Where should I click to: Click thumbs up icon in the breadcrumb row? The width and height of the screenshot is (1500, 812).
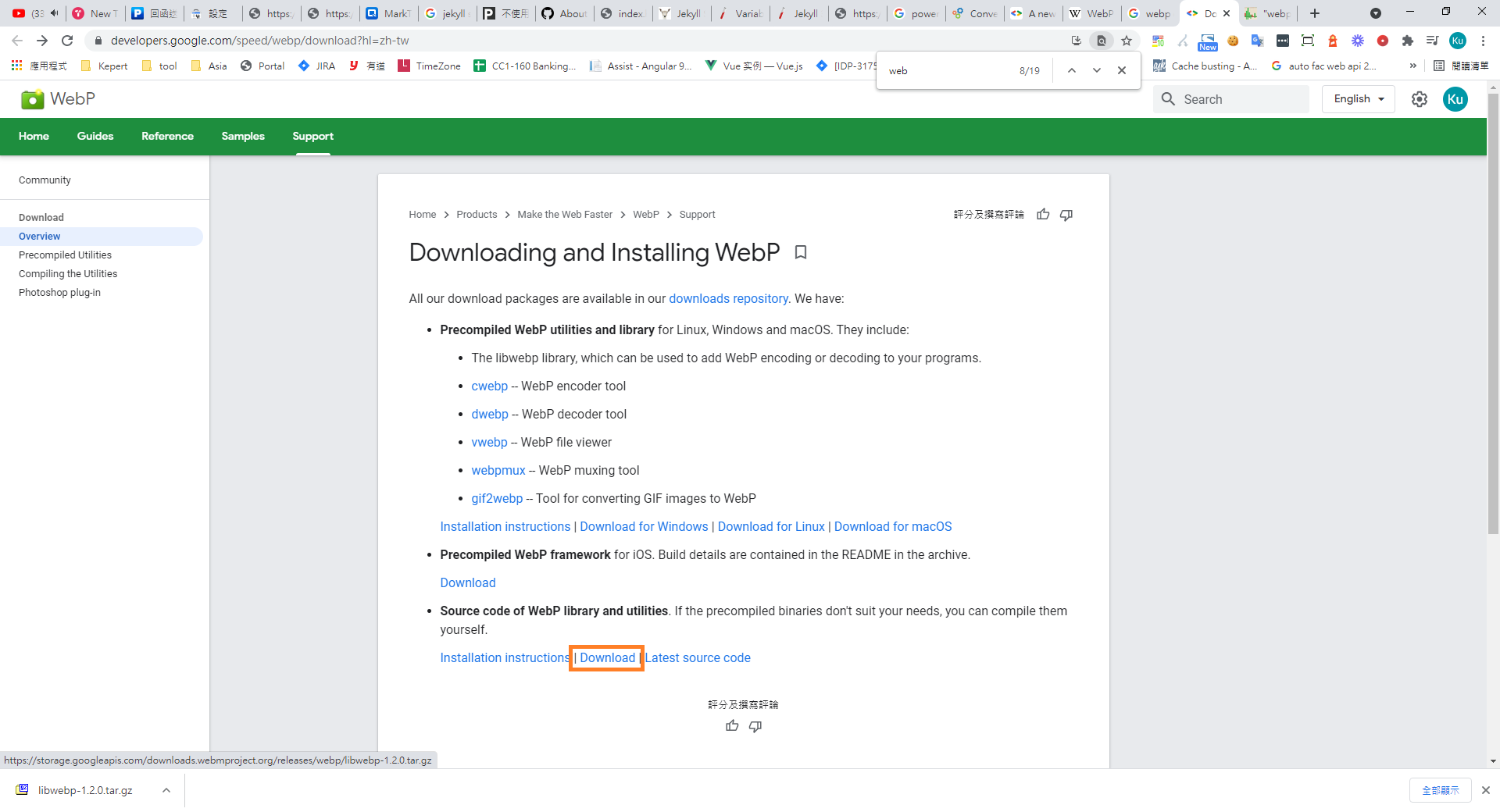click(1043, 215)
